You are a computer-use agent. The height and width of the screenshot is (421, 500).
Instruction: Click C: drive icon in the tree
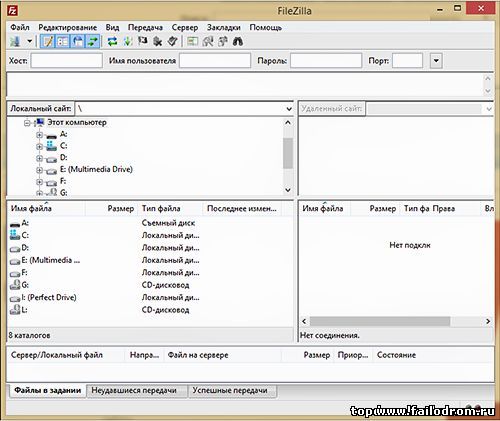point(51,146)
